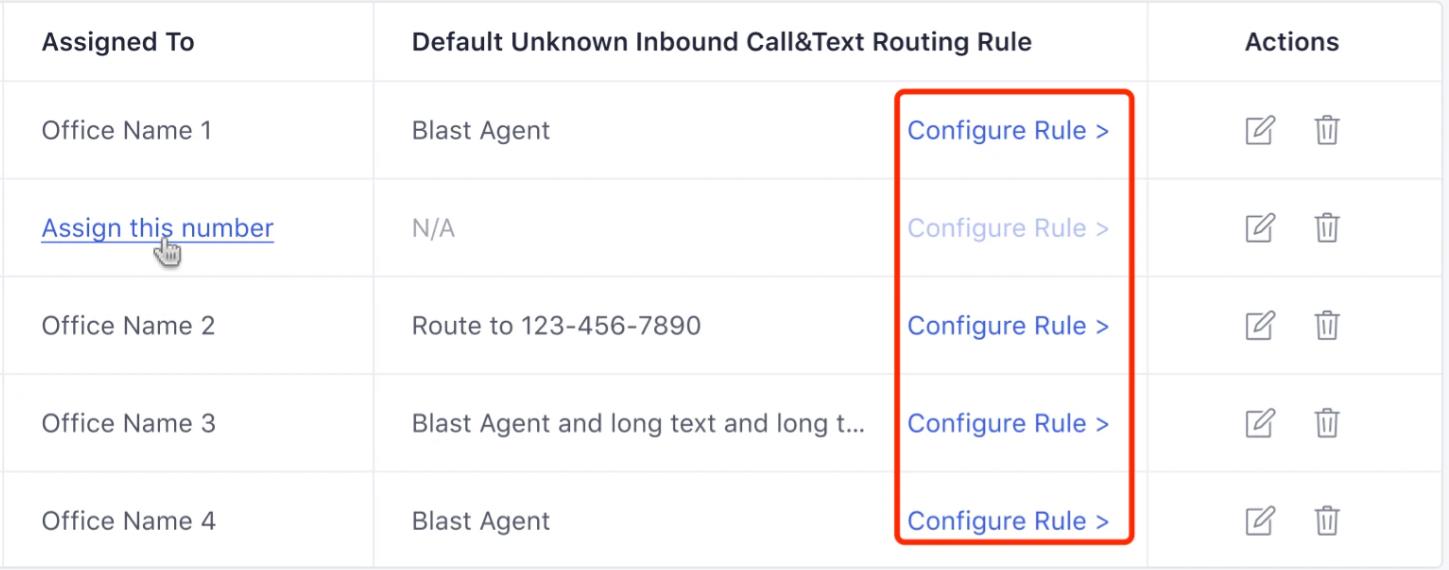This screenshot has height=570, width=1449.
Task: Edit the Office Name 3 row
Action: click(1260, 423)
